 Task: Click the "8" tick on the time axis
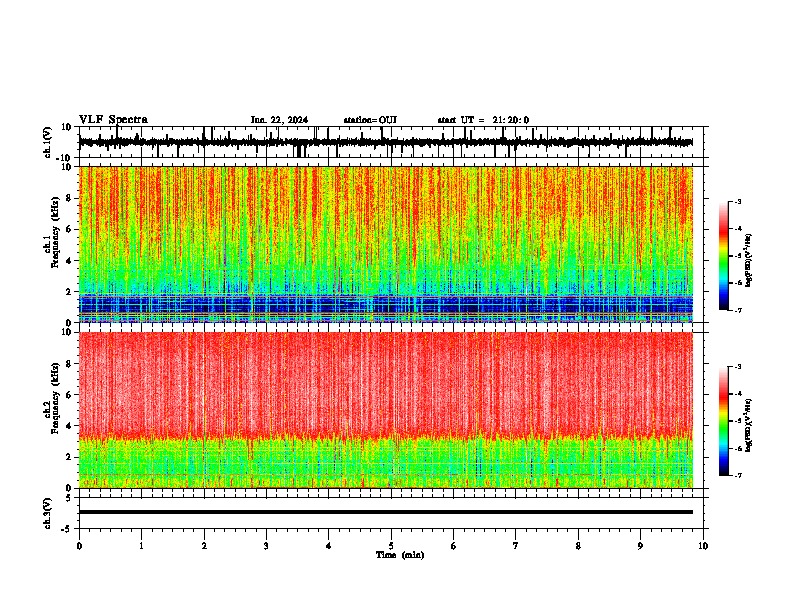[578, 546]
